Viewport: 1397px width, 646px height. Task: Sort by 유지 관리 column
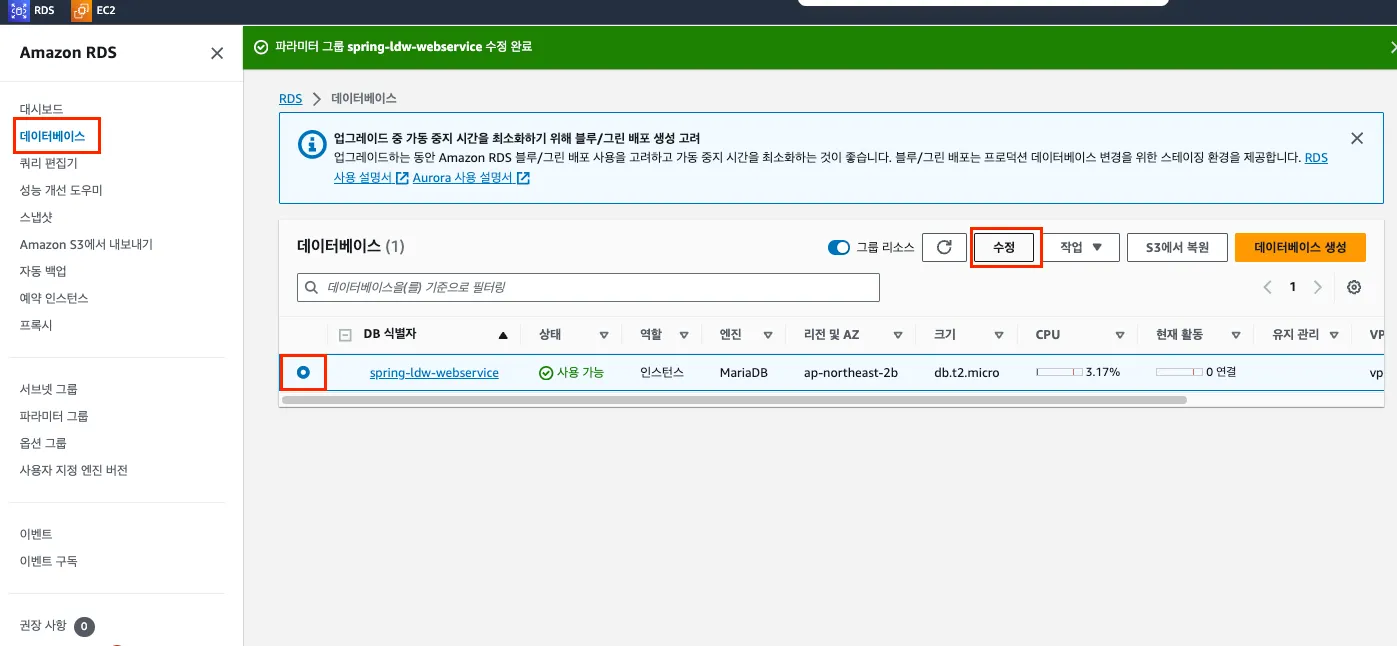tap(1334, 335)
